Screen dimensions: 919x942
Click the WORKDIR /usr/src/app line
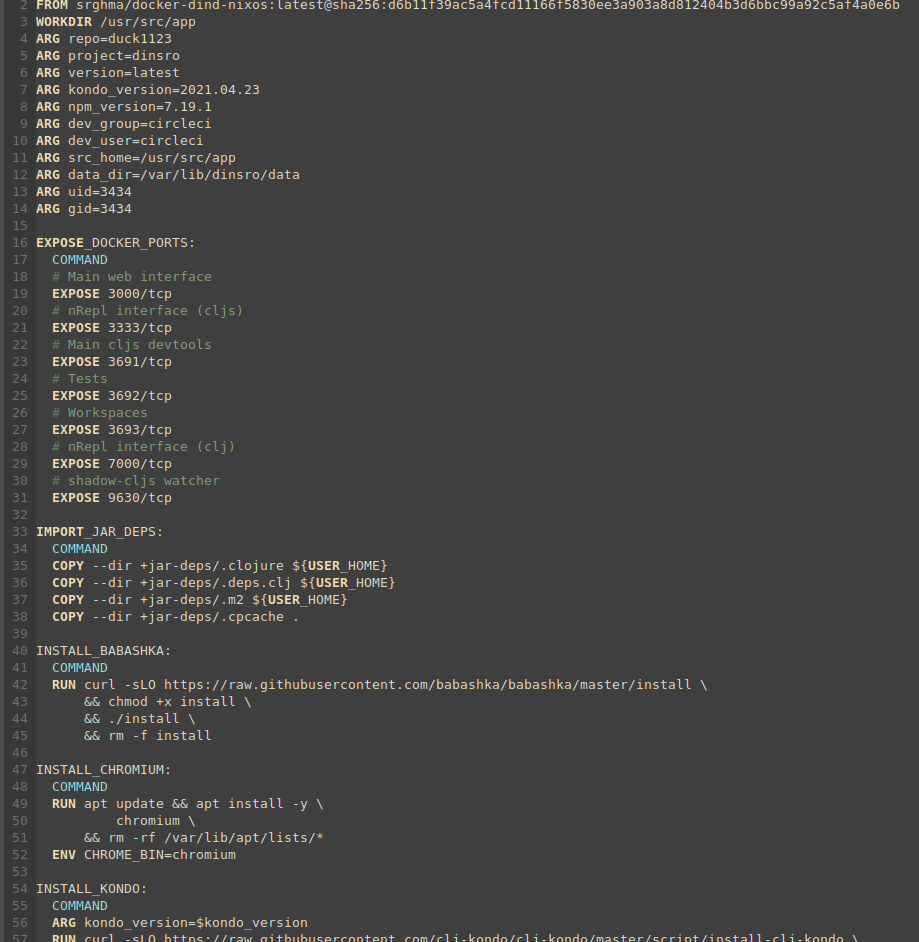click(116, 22)
